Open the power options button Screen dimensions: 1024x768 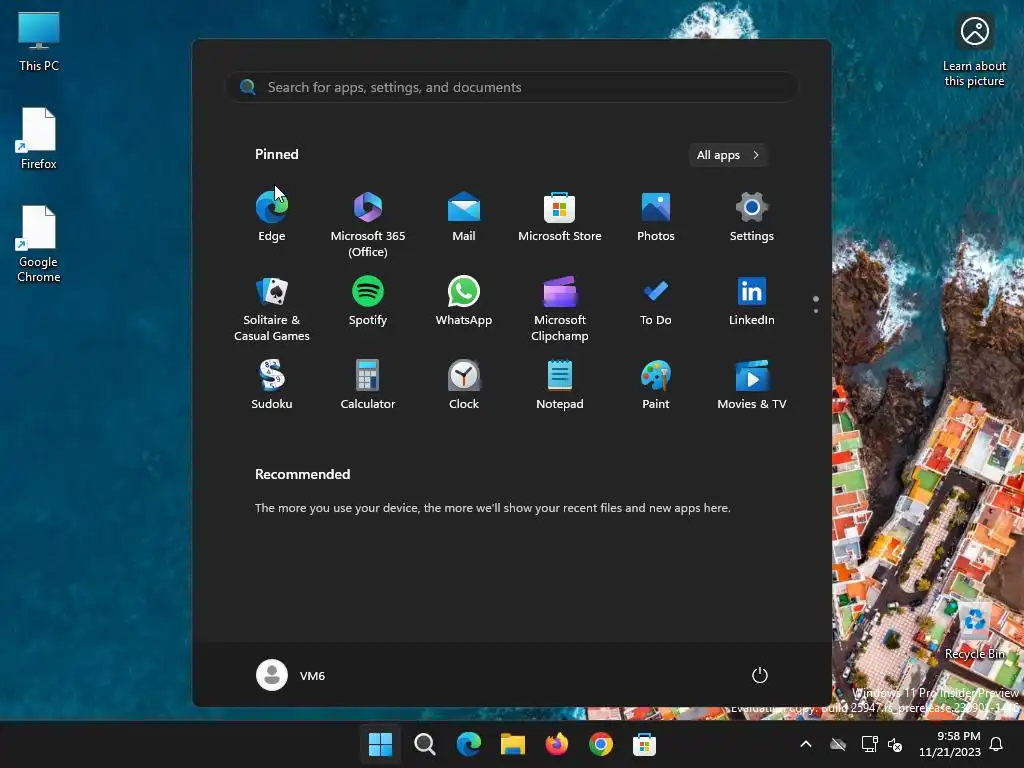point(760,675)
